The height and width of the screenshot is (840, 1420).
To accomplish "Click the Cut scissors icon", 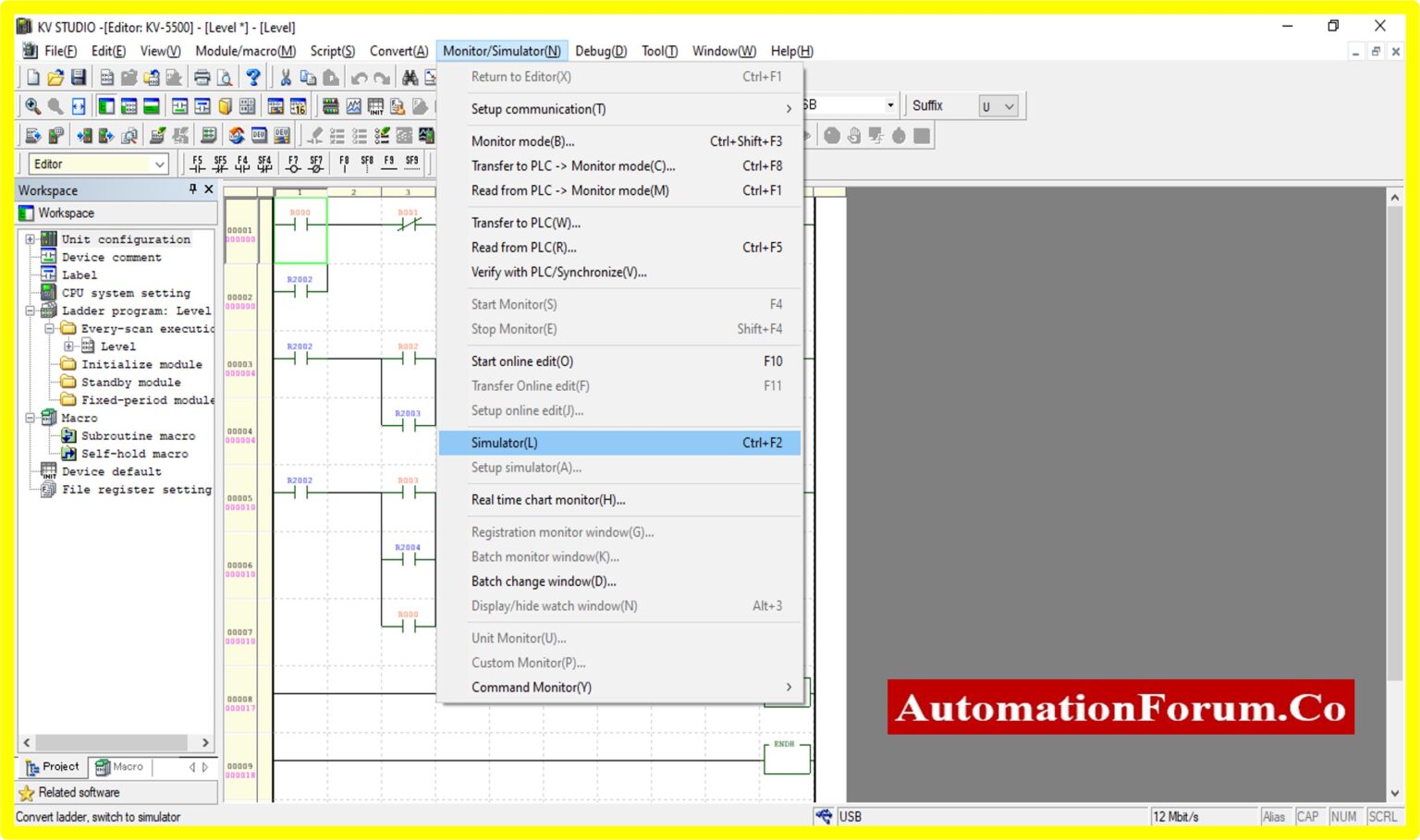I will click(285, 77).
